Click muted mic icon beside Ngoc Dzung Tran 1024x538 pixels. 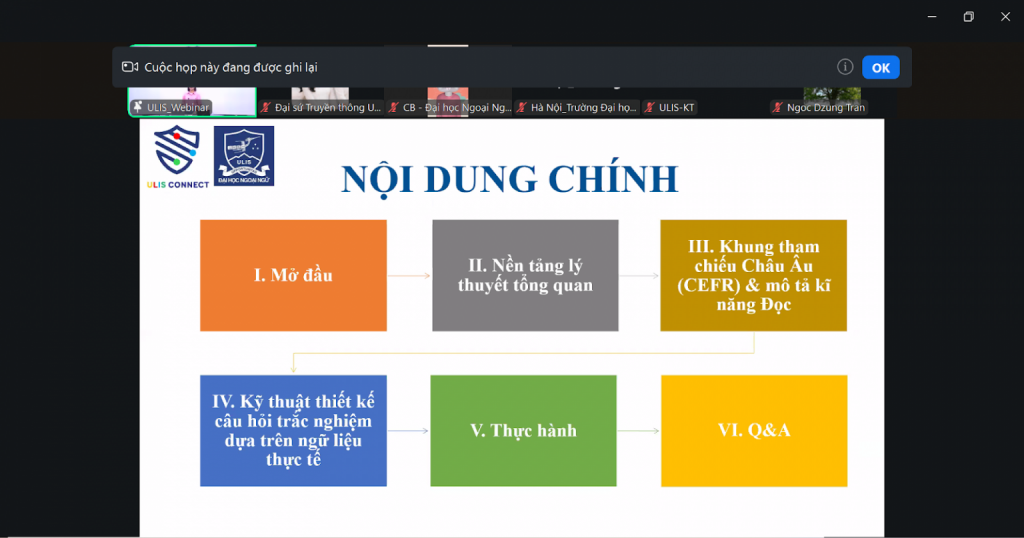point(778,107)
